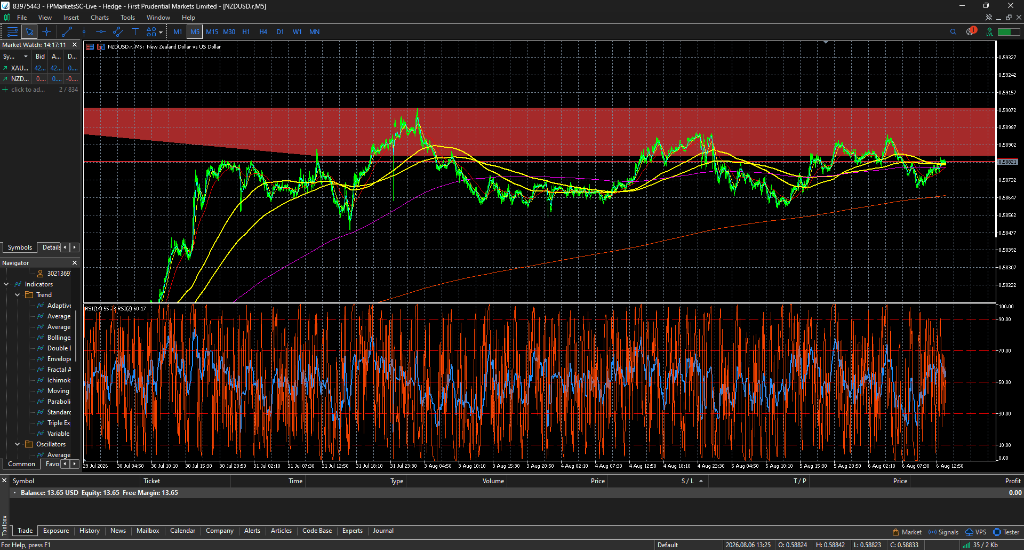This screenshot has height=550, width=1024.
Task: Open the Exposure tab in Toolbox
Action: click(56, 531)
